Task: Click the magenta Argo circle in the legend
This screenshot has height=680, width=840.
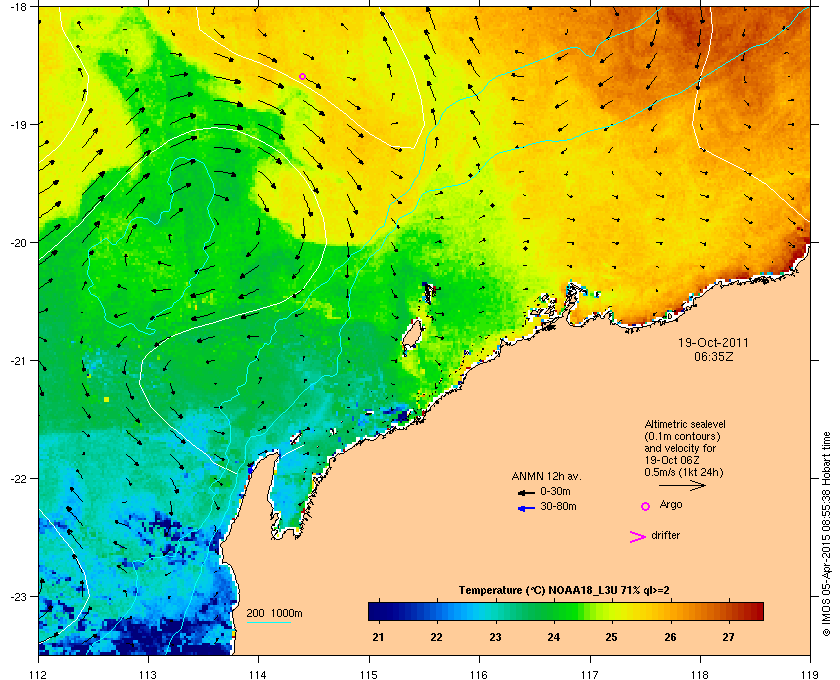Action: point(646,506)
